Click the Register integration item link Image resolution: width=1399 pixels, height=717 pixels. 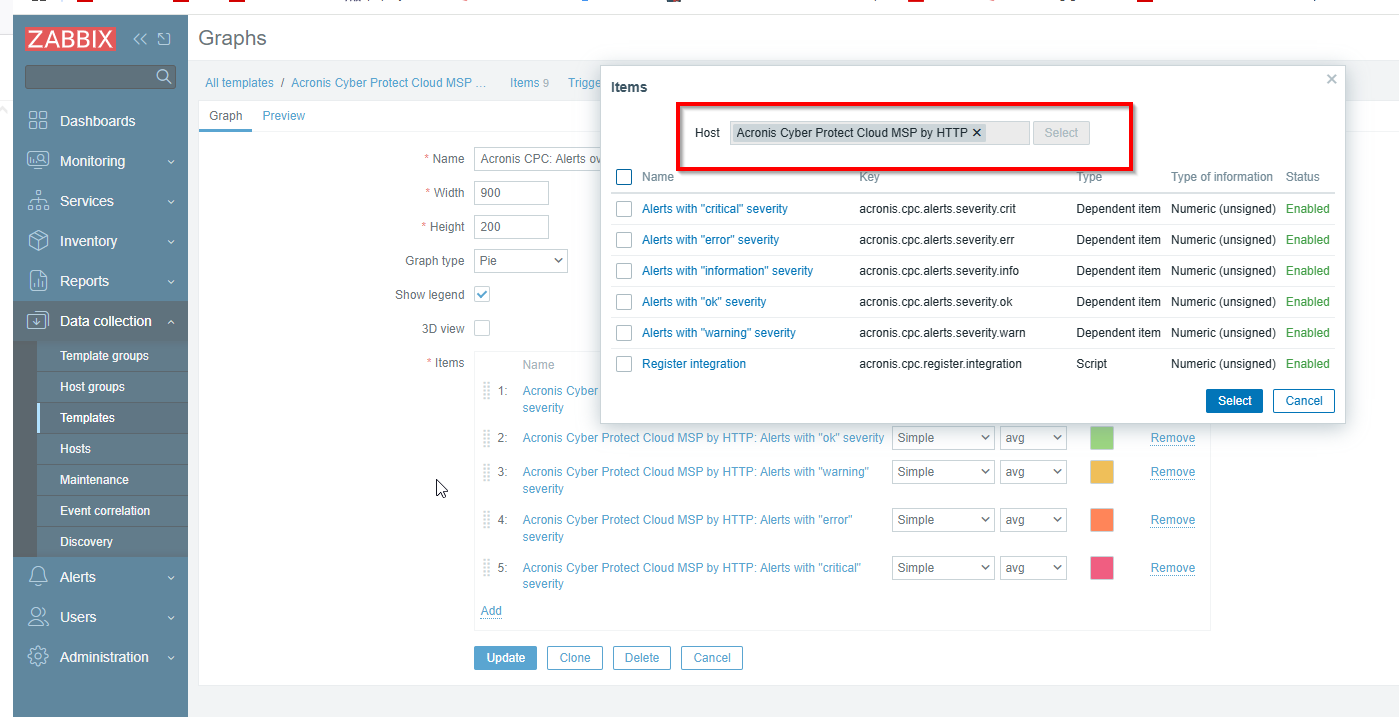coord(694,364)
